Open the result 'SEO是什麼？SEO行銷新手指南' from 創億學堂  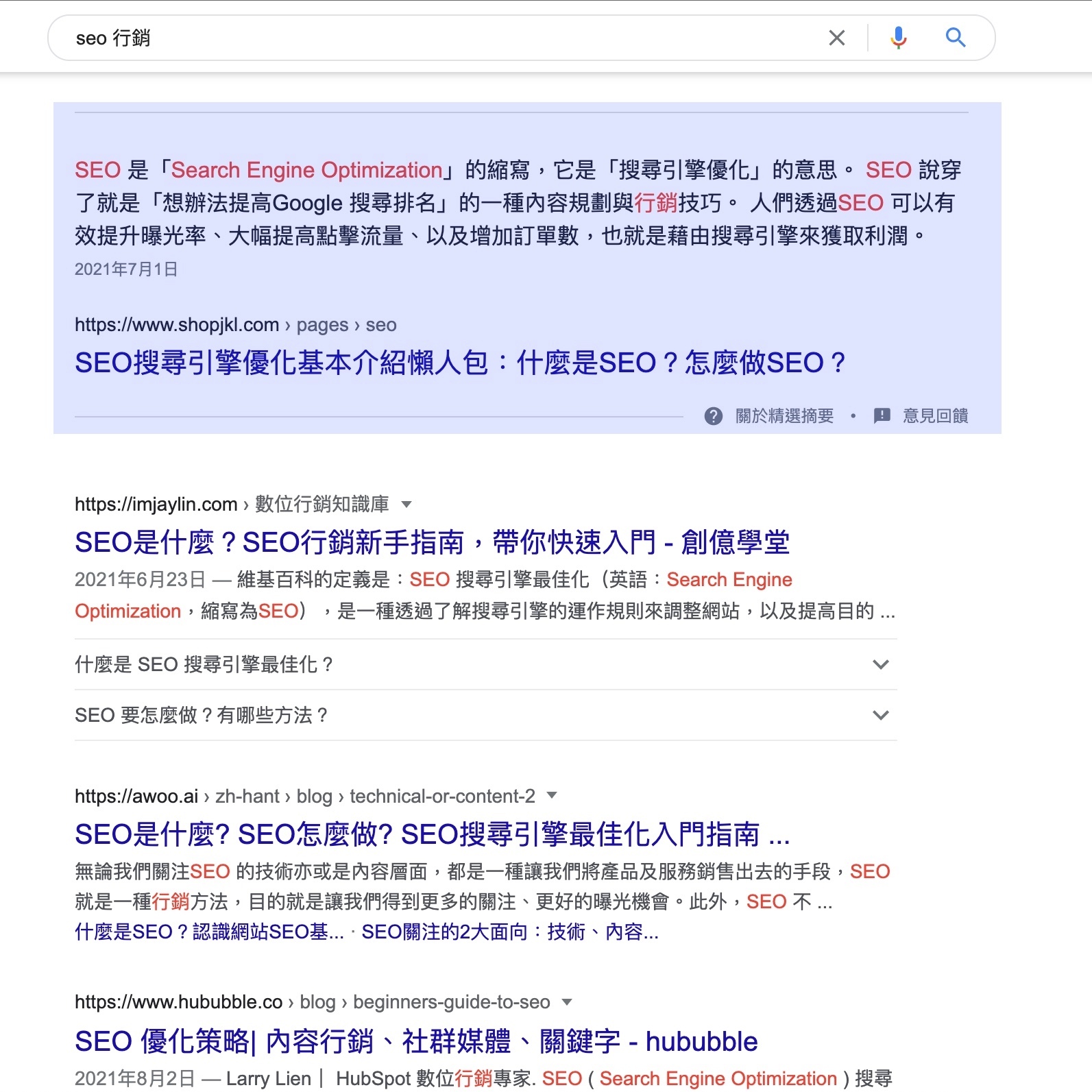[x=433, y=542]
